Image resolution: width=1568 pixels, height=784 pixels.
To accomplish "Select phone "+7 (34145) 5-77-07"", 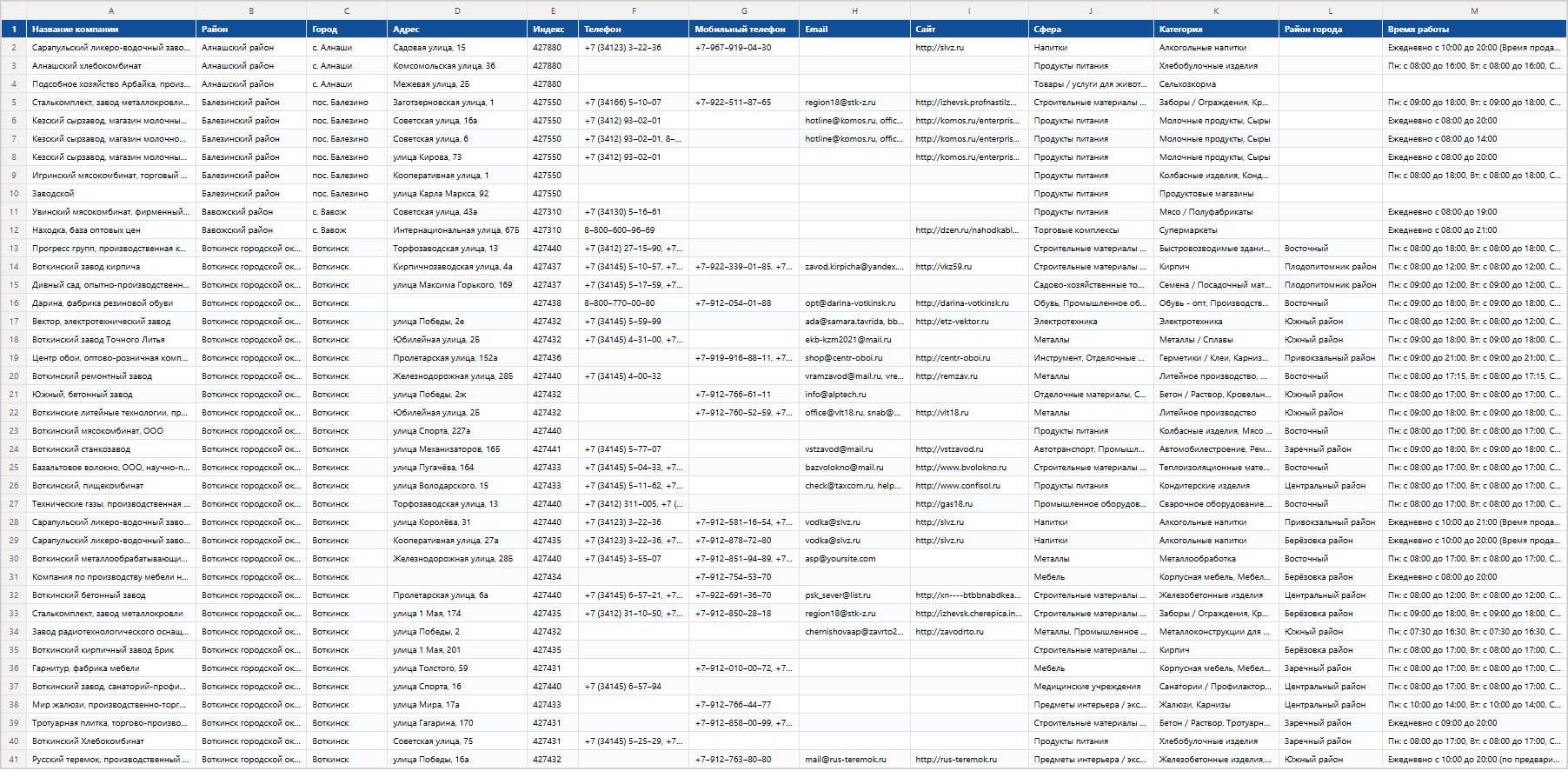I will (634, 449).
